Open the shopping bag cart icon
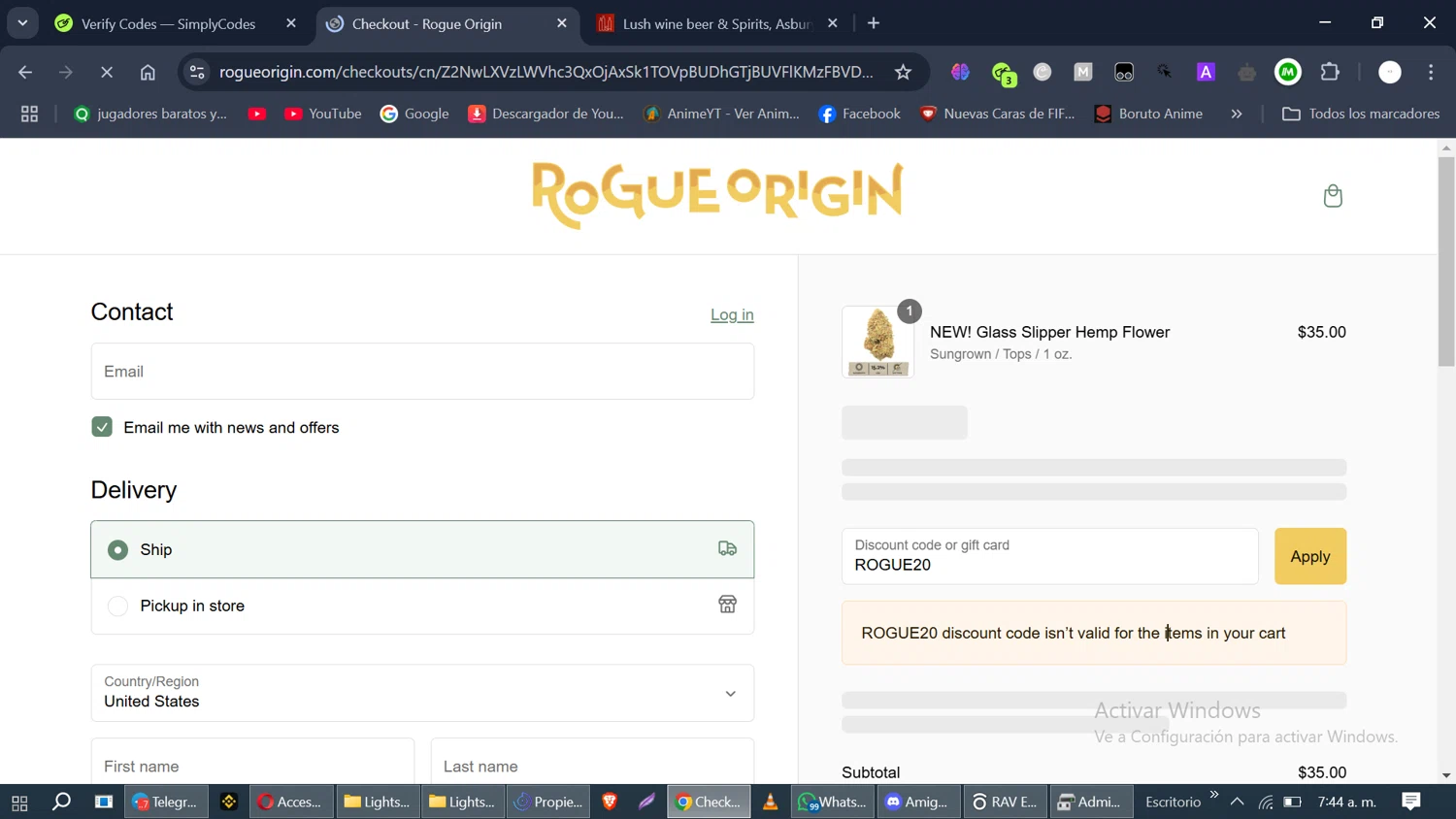Viewport: 1456px width, 819px height. click(x=1333, y=196)
